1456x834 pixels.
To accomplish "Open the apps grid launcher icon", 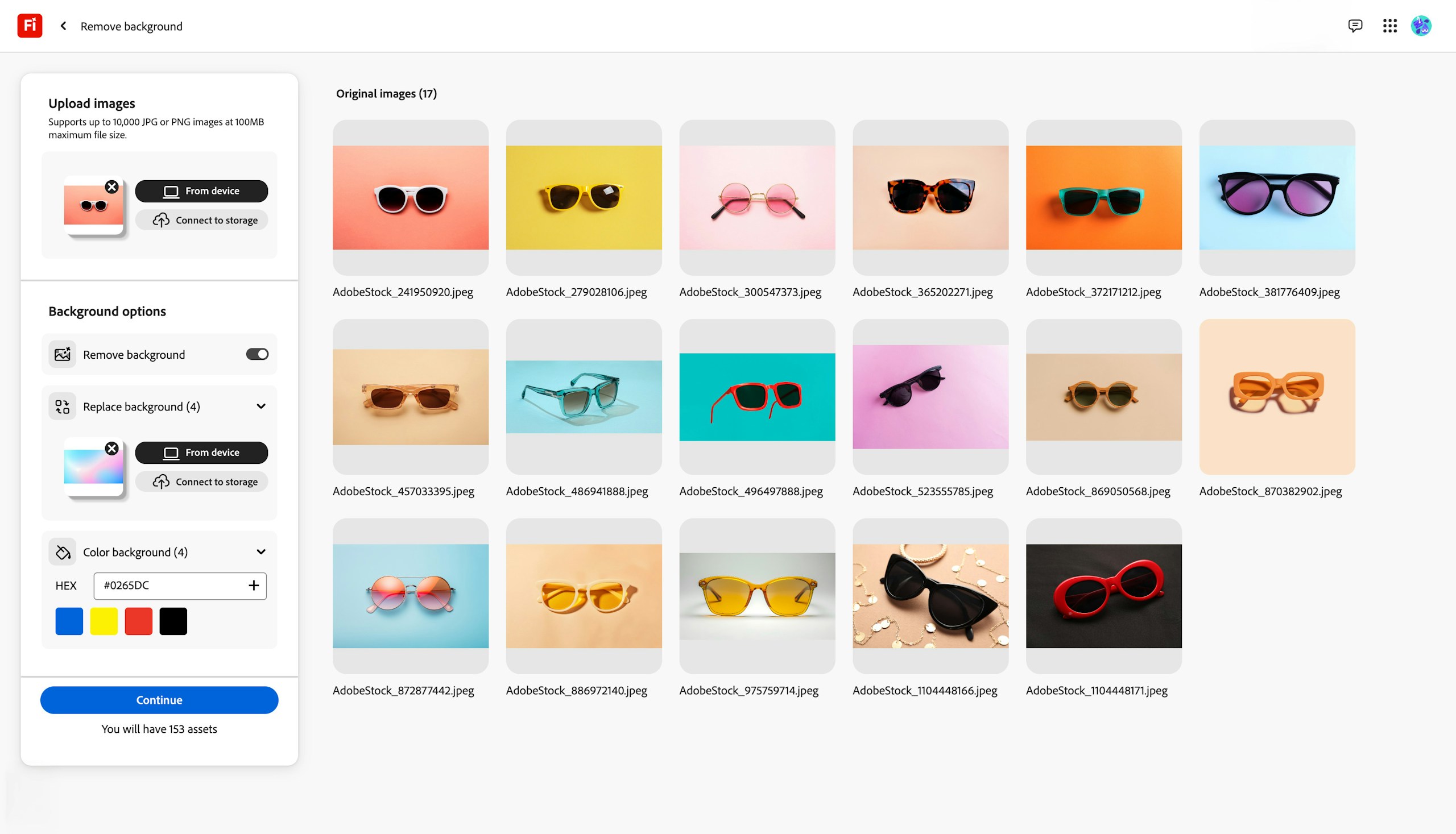I will click(x=1389, y=26).
